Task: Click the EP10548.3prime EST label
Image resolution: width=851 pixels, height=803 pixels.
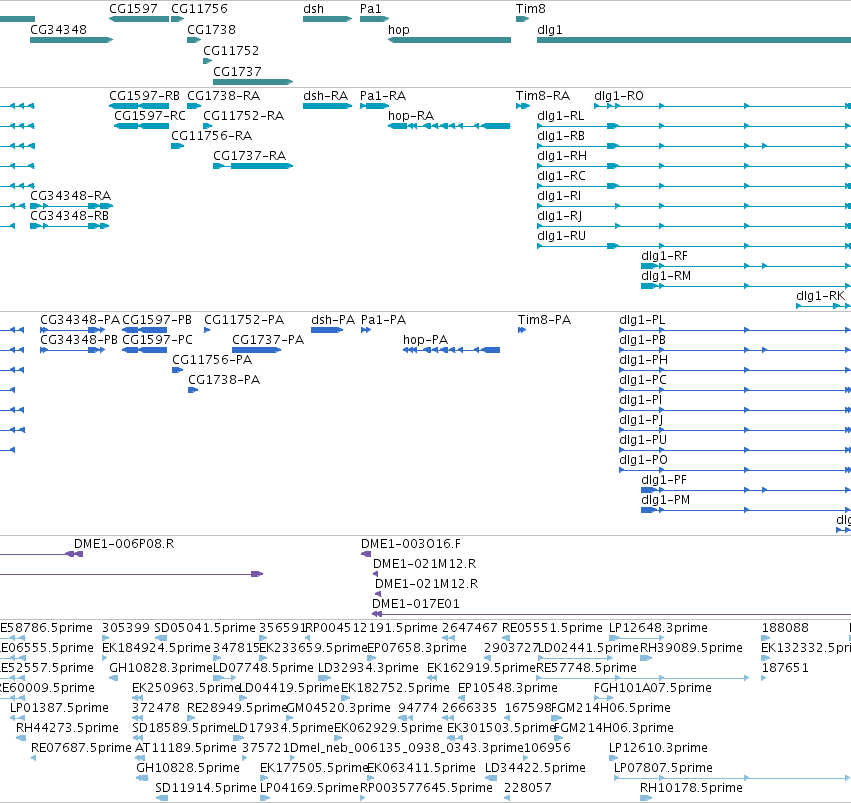Action: click(x=507, y=688)
